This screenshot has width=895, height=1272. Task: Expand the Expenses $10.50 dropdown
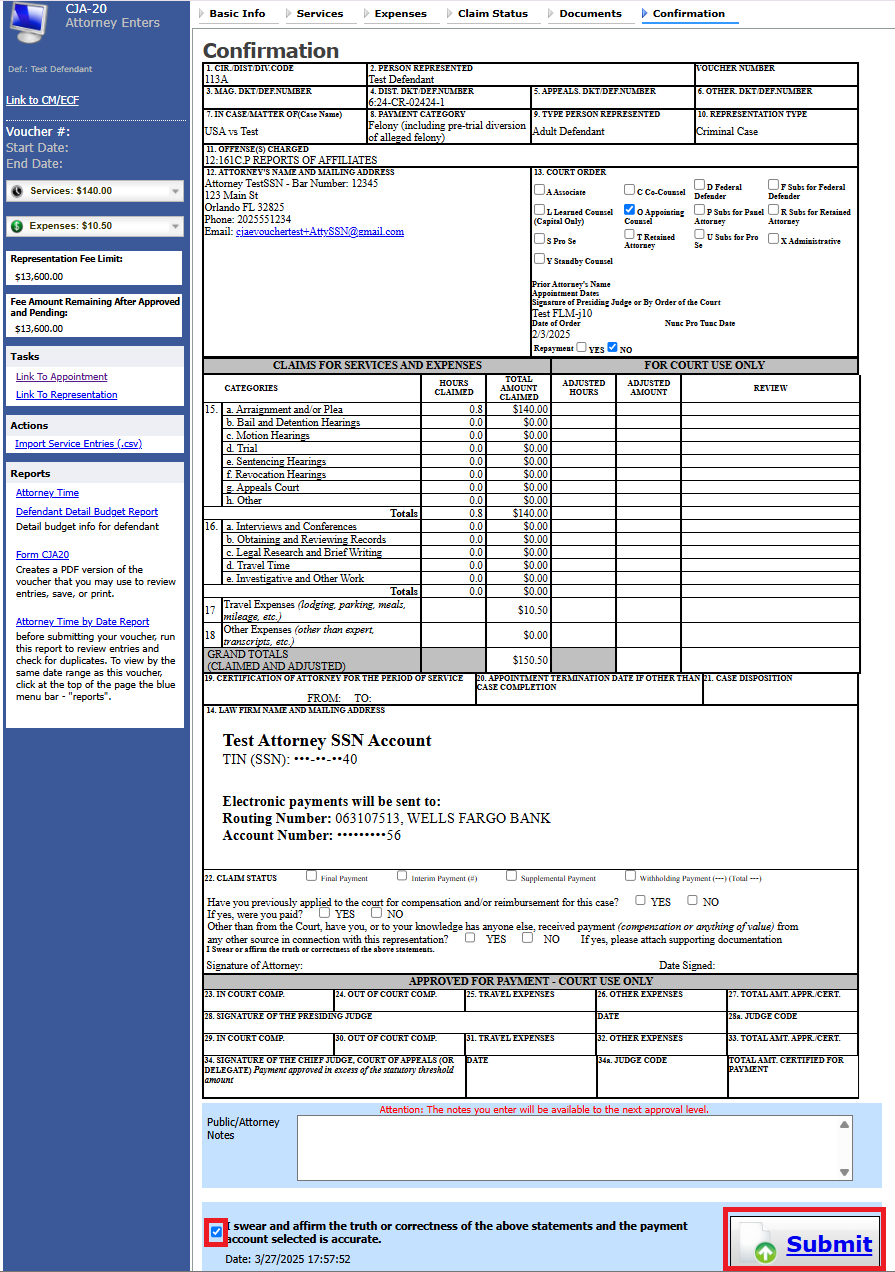[176, 226]
